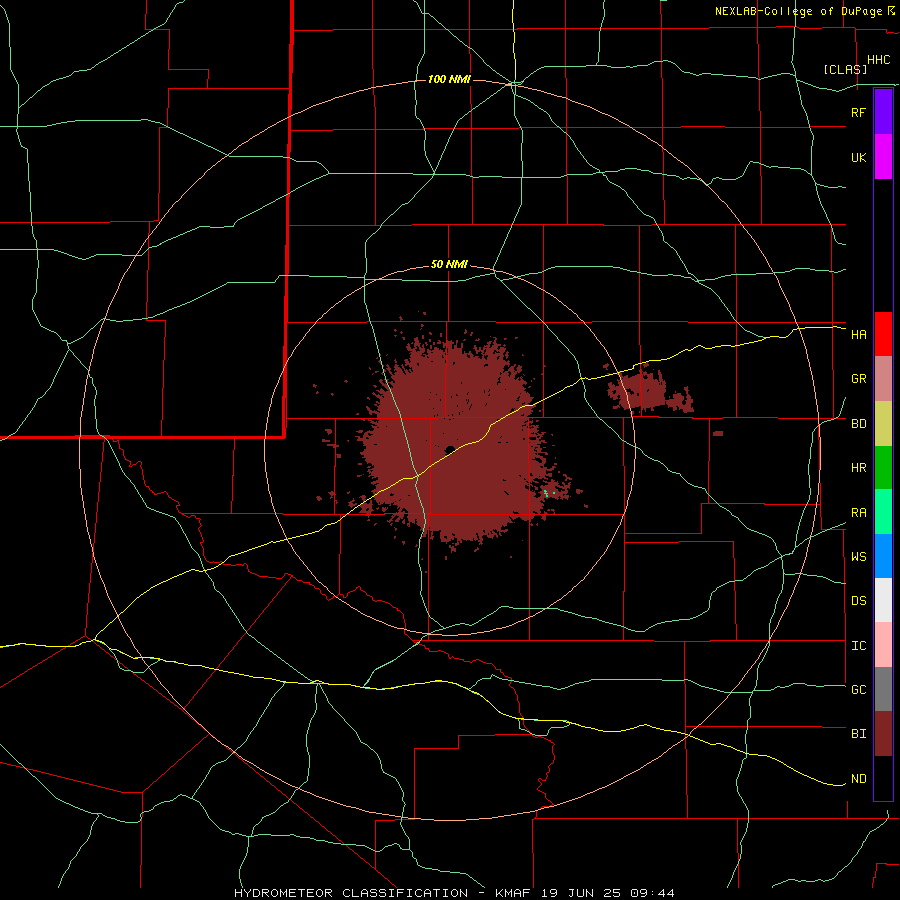Image resolution: width=900 pixels, height=900 pixels.
Task: Click the 19 JUN 25 date text
Action: (x=582, y=893)
